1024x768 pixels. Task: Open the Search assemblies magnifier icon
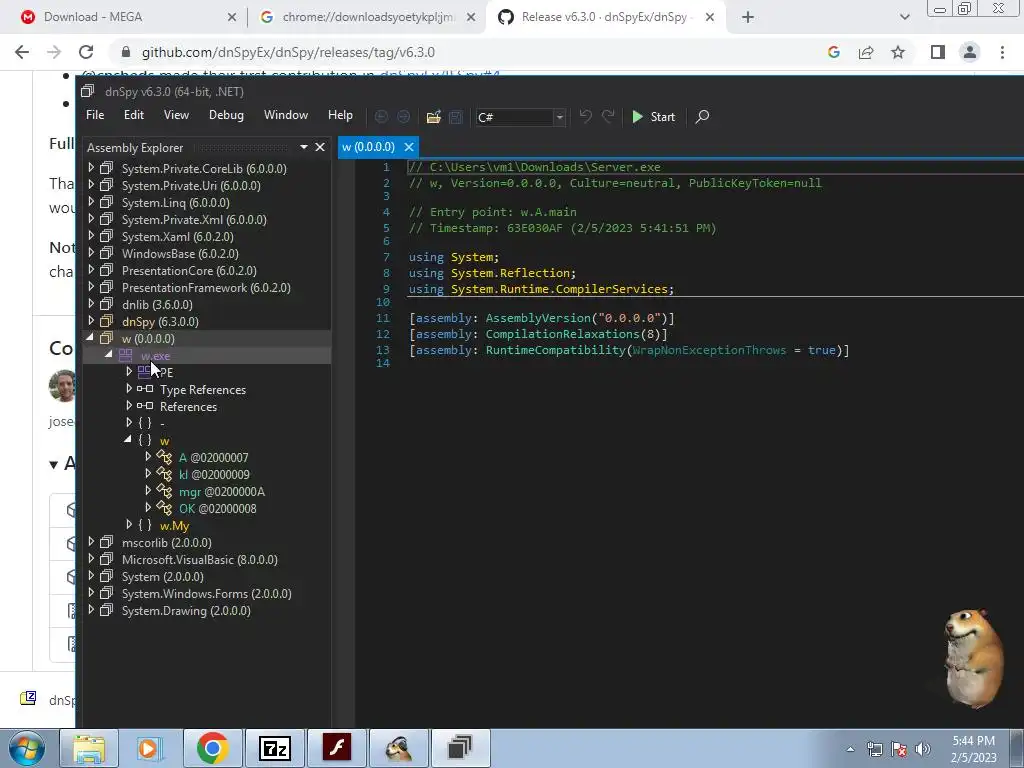pyautogui.click(x=702, y=117)
